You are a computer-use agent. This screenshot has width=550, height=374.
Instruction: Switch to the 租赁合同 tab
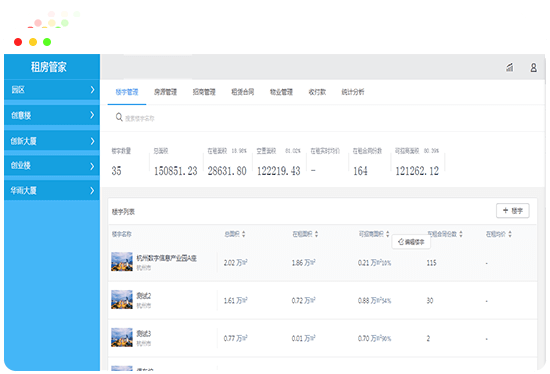243,92
